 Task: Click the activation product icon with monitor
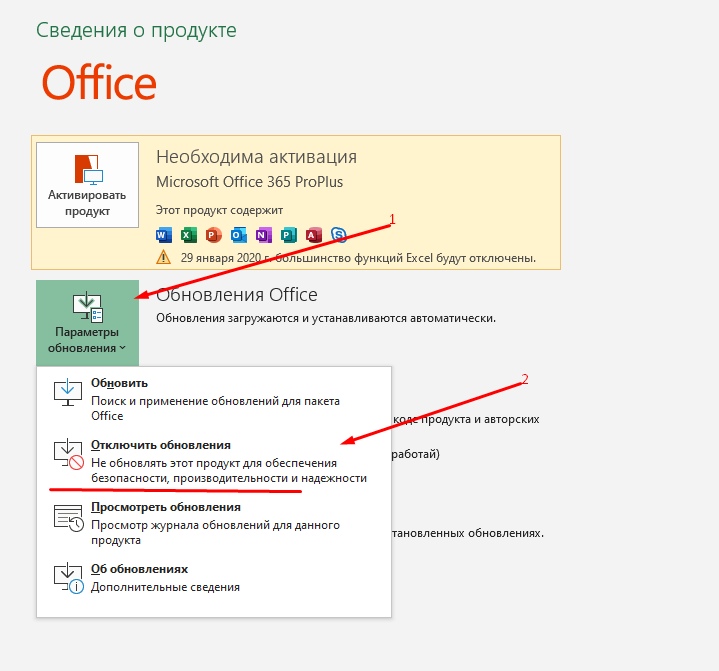(88, 169)
